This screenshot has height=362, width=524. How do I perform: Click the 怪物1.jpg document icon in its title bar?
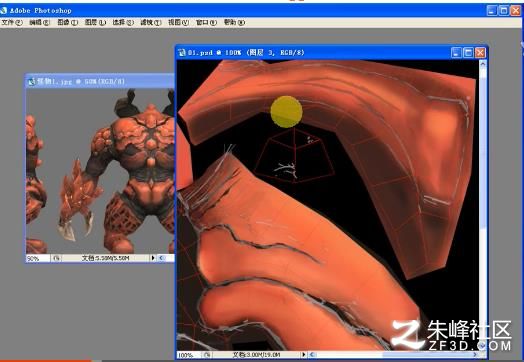click(x=32, y=81)
